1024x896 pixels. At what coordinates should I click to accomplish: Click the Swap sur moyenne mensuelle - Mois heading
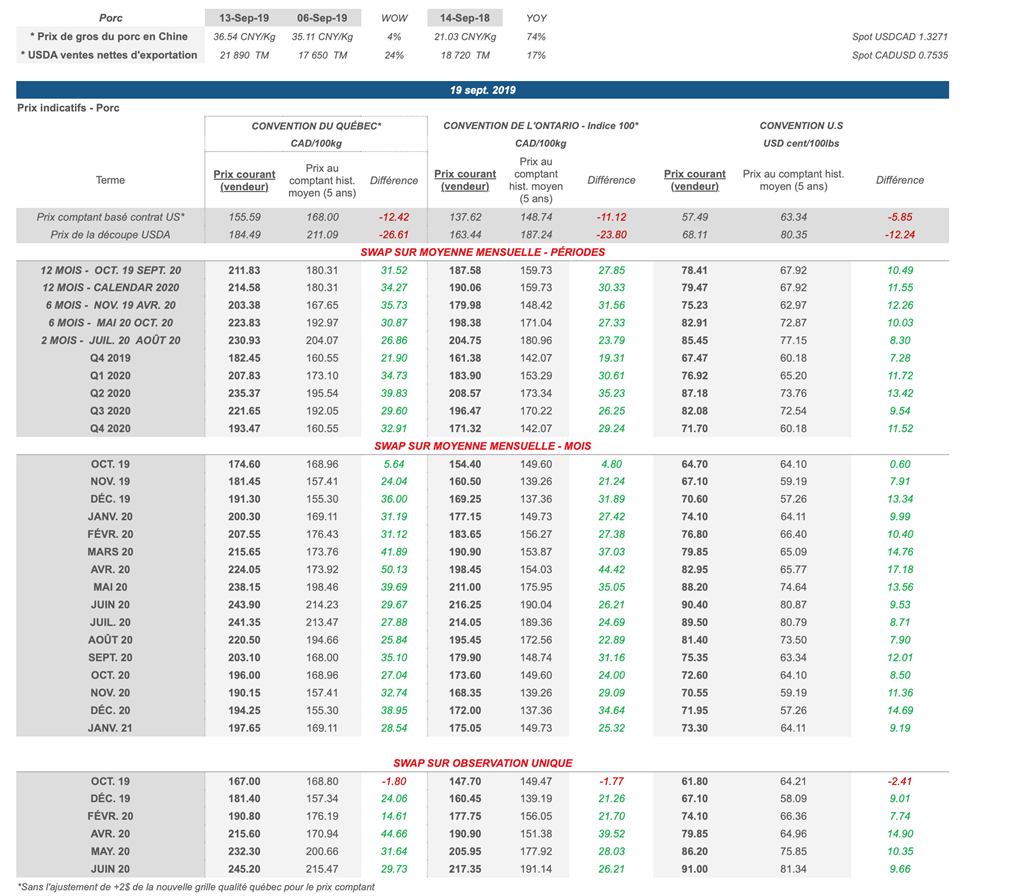point(482,445)
